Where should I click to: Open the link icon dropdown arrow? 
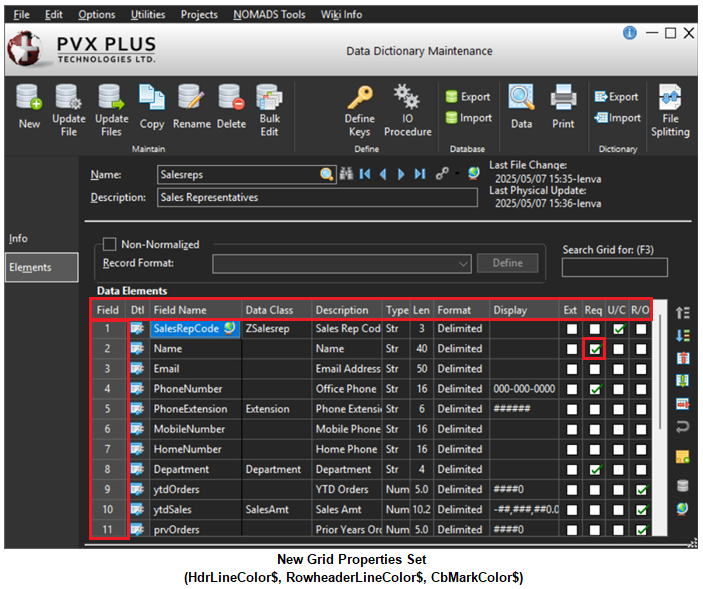pos(456,174)
